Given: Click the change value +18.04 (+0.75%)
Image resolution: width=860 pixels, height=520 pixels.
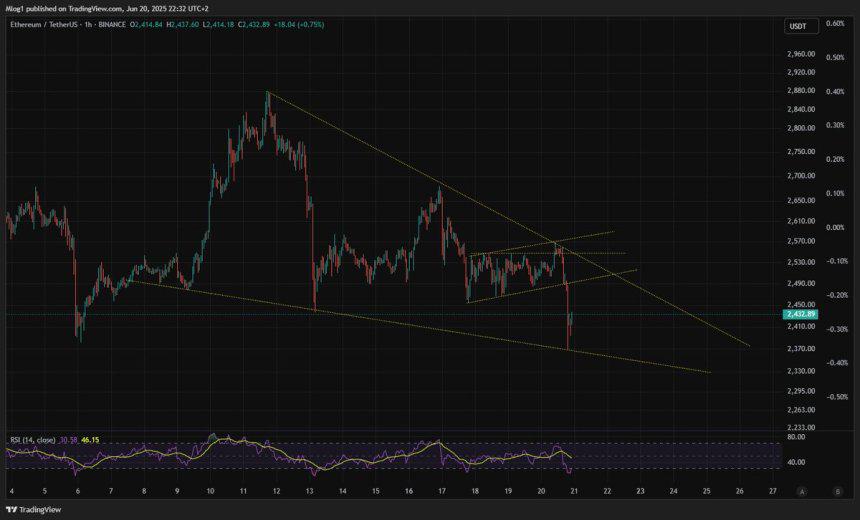Looking at the screenshot, I should (299, 25).
